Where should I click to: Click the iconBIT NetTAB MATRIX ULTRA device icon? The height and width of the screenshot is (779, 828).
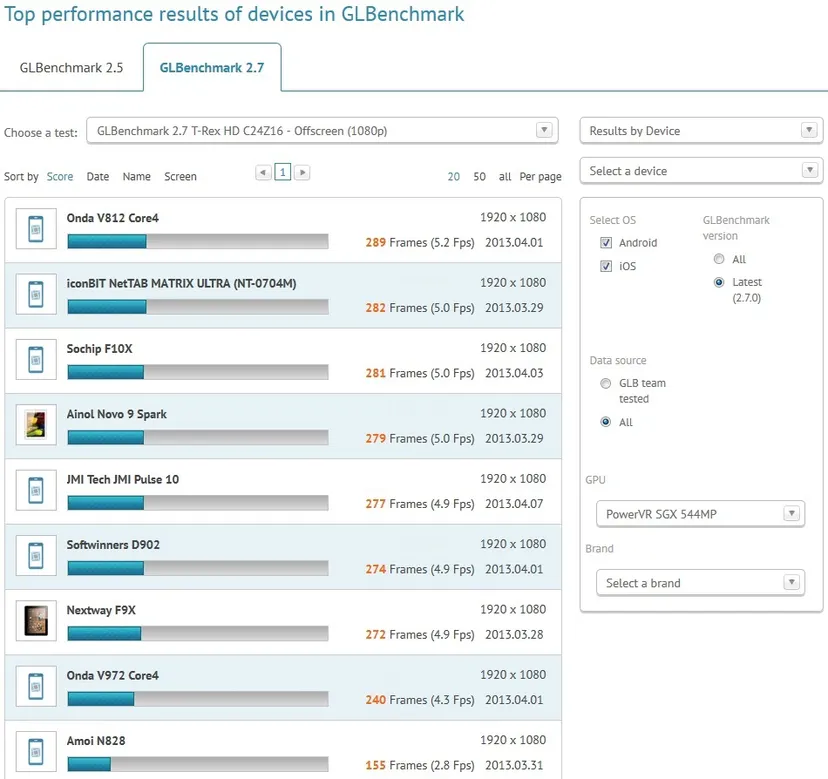point(36,294)
